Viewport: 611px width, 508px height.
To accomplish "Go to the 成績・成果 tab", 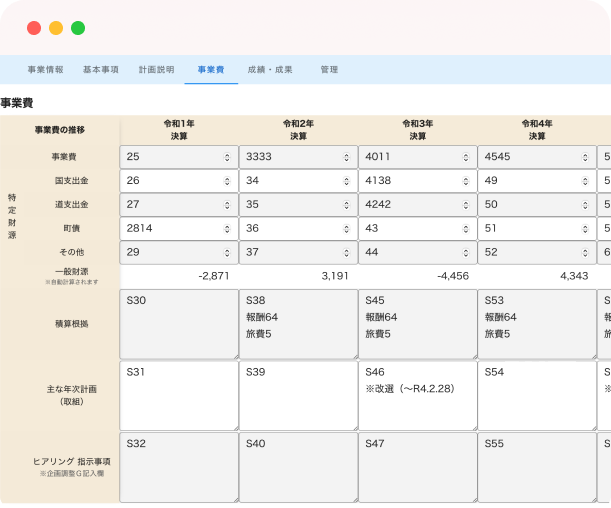I will coord(270,70).
